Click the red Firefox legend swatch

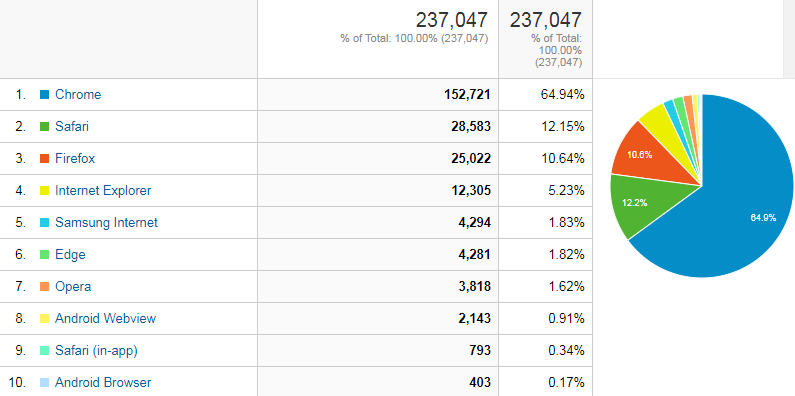[x=45, y=158]
